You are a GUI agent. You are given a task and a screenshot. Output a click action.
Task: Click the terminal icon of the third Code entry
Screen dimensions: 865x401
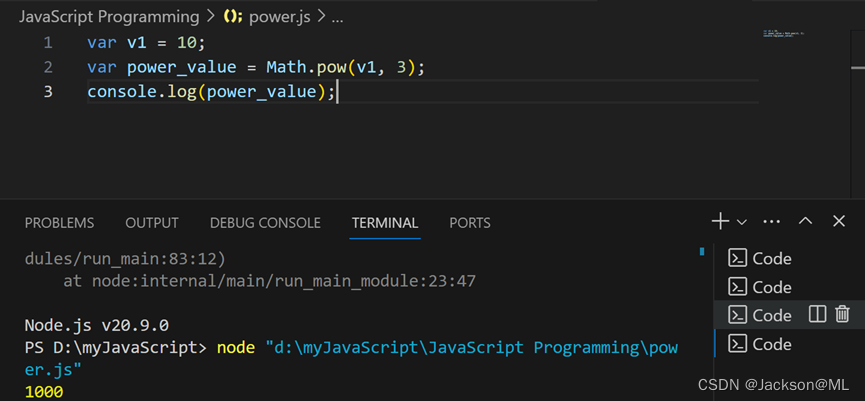(738, 315)
